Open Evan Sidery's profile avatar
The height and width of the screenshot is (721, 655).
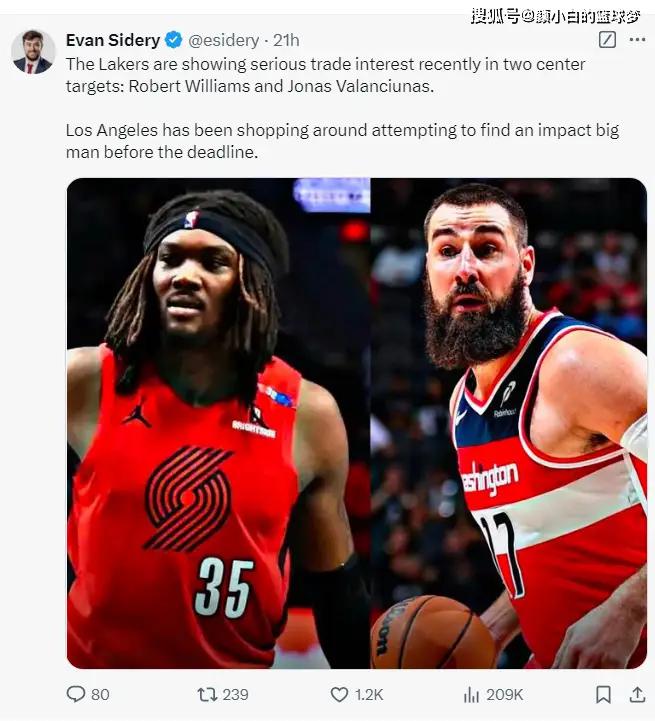pos(33,52)
